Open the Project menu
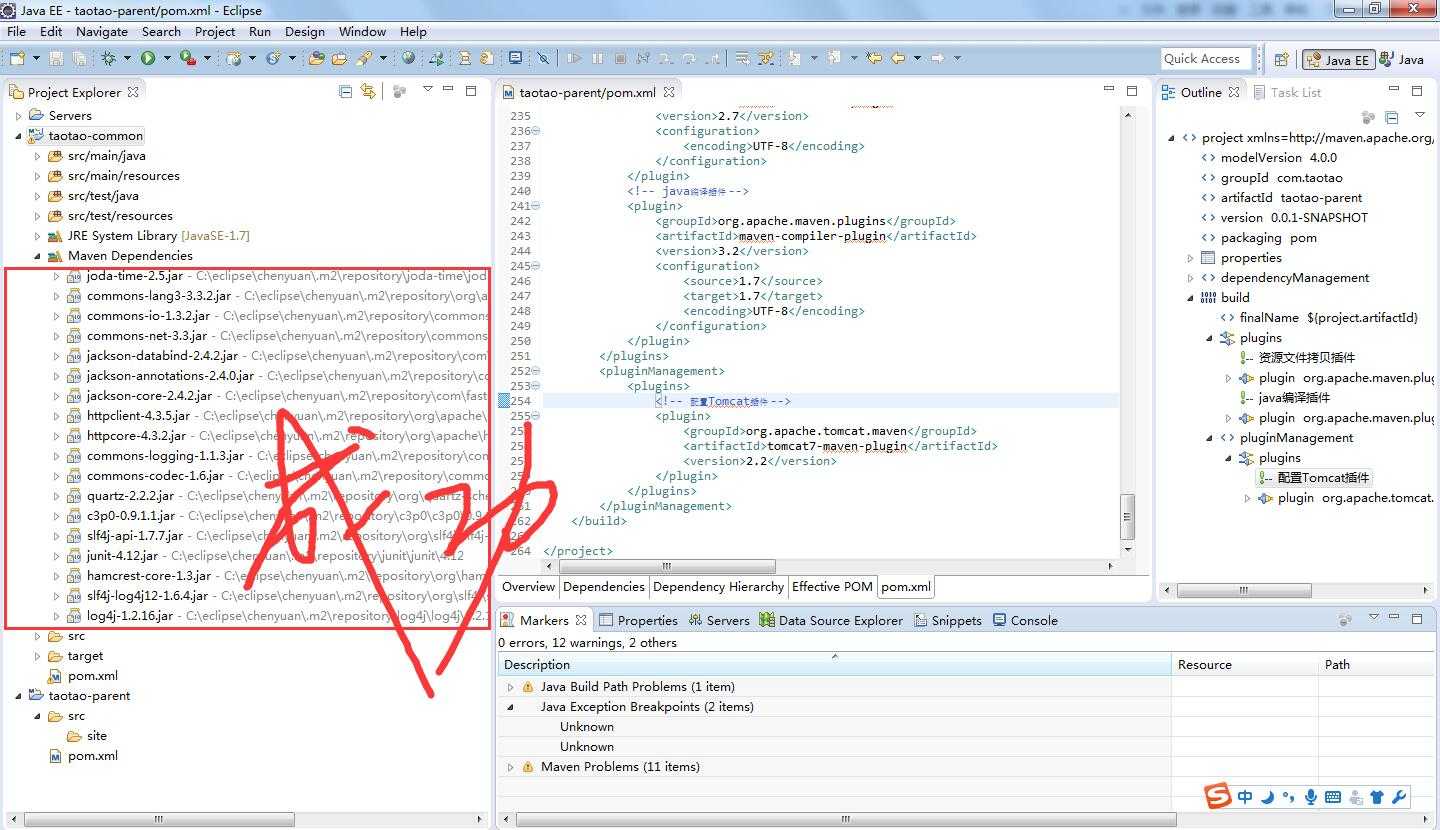The image size is (1440, 830). coord(215,31)
